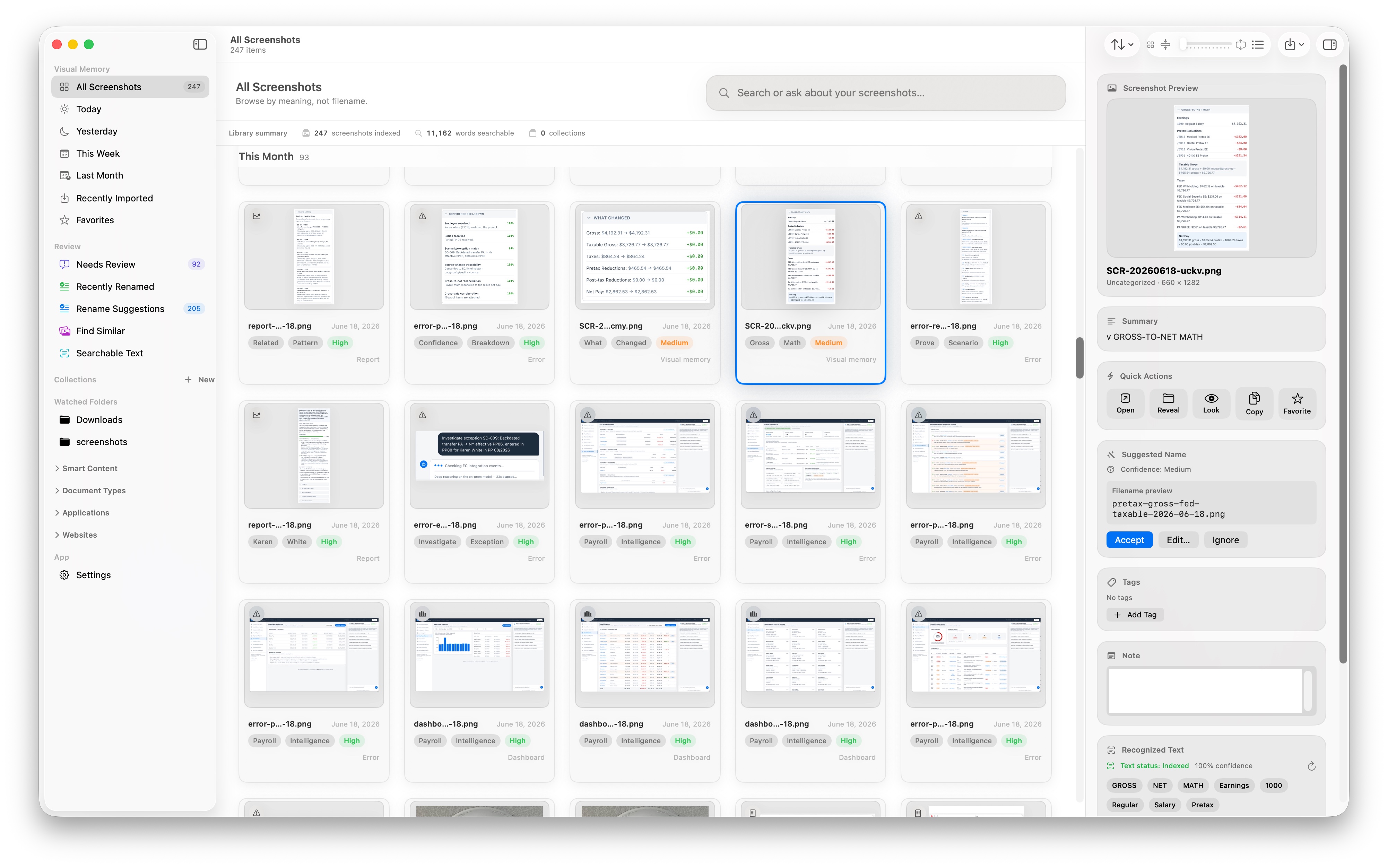Viewport: 1388px width, 868px height.
Task: Click the Today sun icon
Action: 64,109
